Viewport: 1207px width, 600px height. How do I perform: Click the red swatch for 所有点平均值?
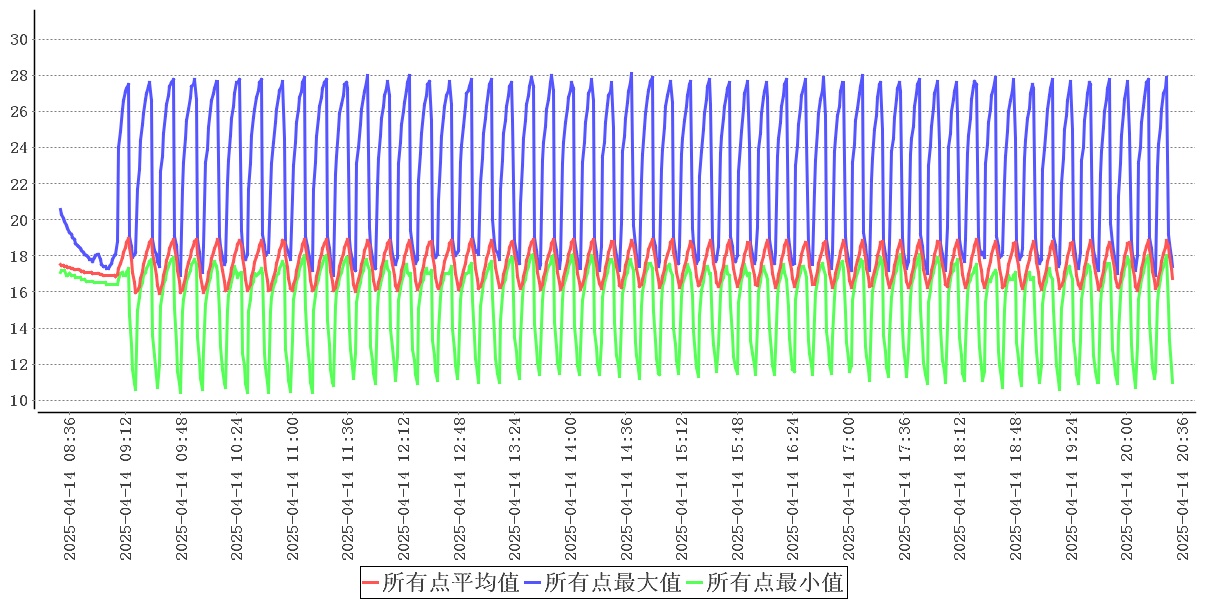[x=371, y=582]
